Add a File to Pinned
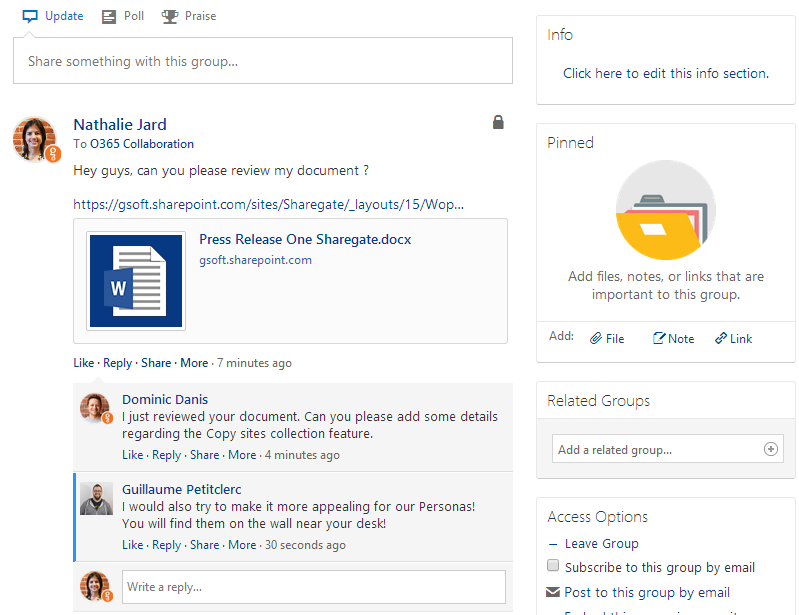 point(607,339)
